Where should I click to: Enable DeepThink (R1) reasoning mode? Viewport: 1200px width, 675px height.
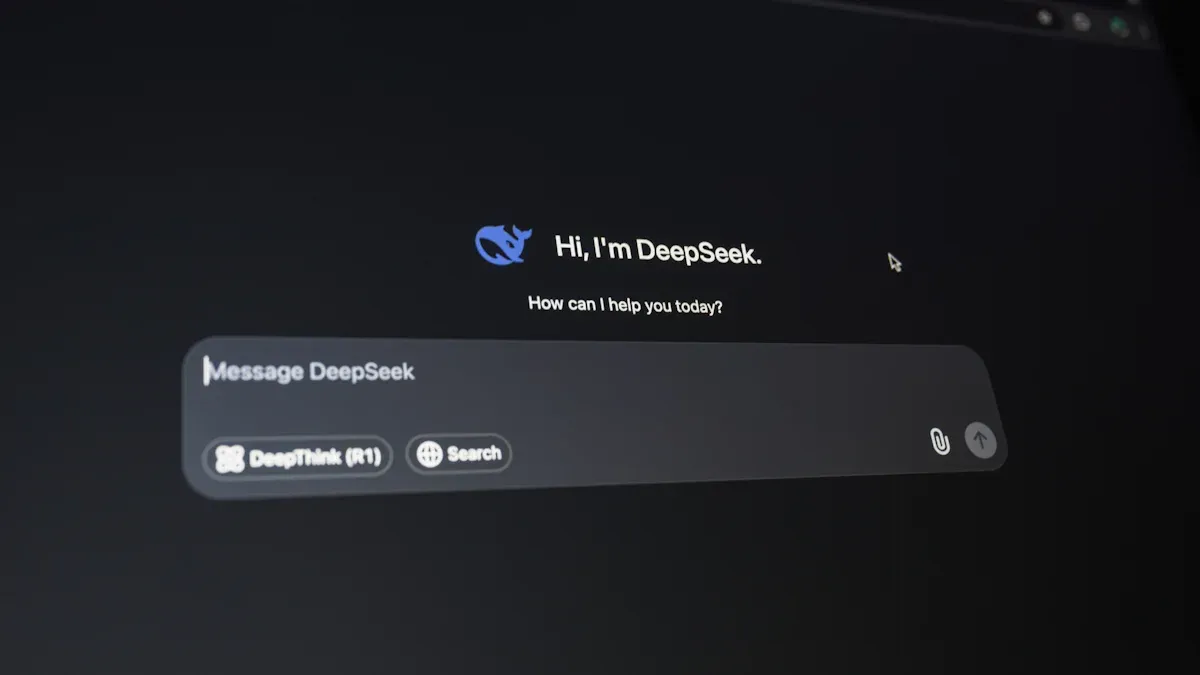coord(297,458)
